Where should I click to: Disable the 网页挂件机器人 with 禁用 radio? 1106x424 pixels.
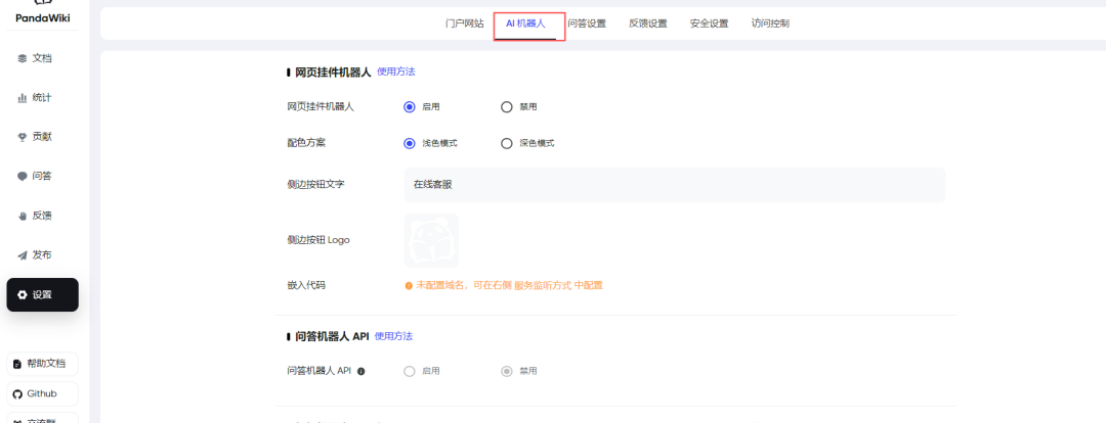click(507, 106)
